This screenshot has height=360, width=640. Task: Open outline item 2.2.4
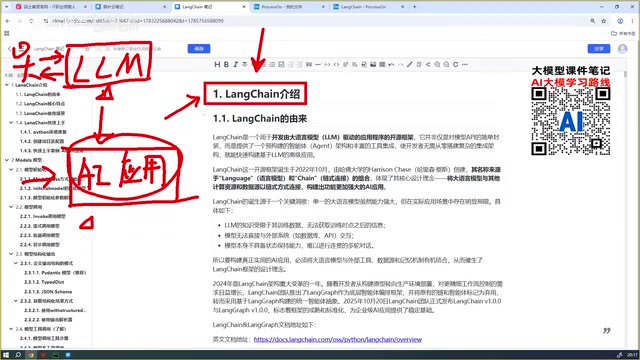[x=40, y=244]
